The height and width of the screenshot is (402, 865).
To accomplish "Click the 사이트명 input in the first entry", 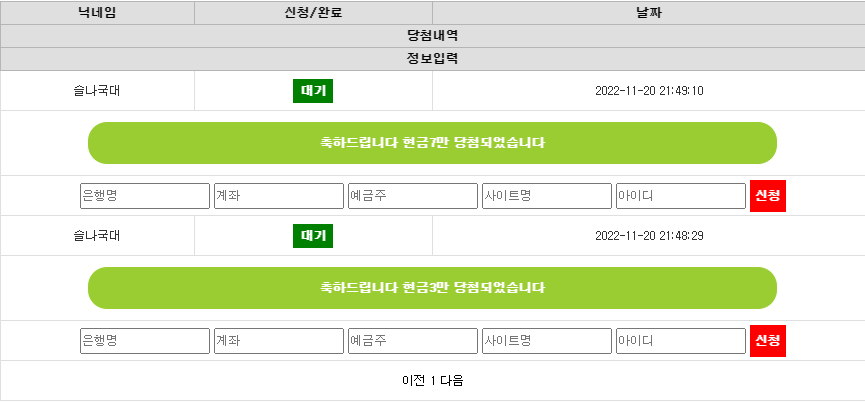I will 547,196.
